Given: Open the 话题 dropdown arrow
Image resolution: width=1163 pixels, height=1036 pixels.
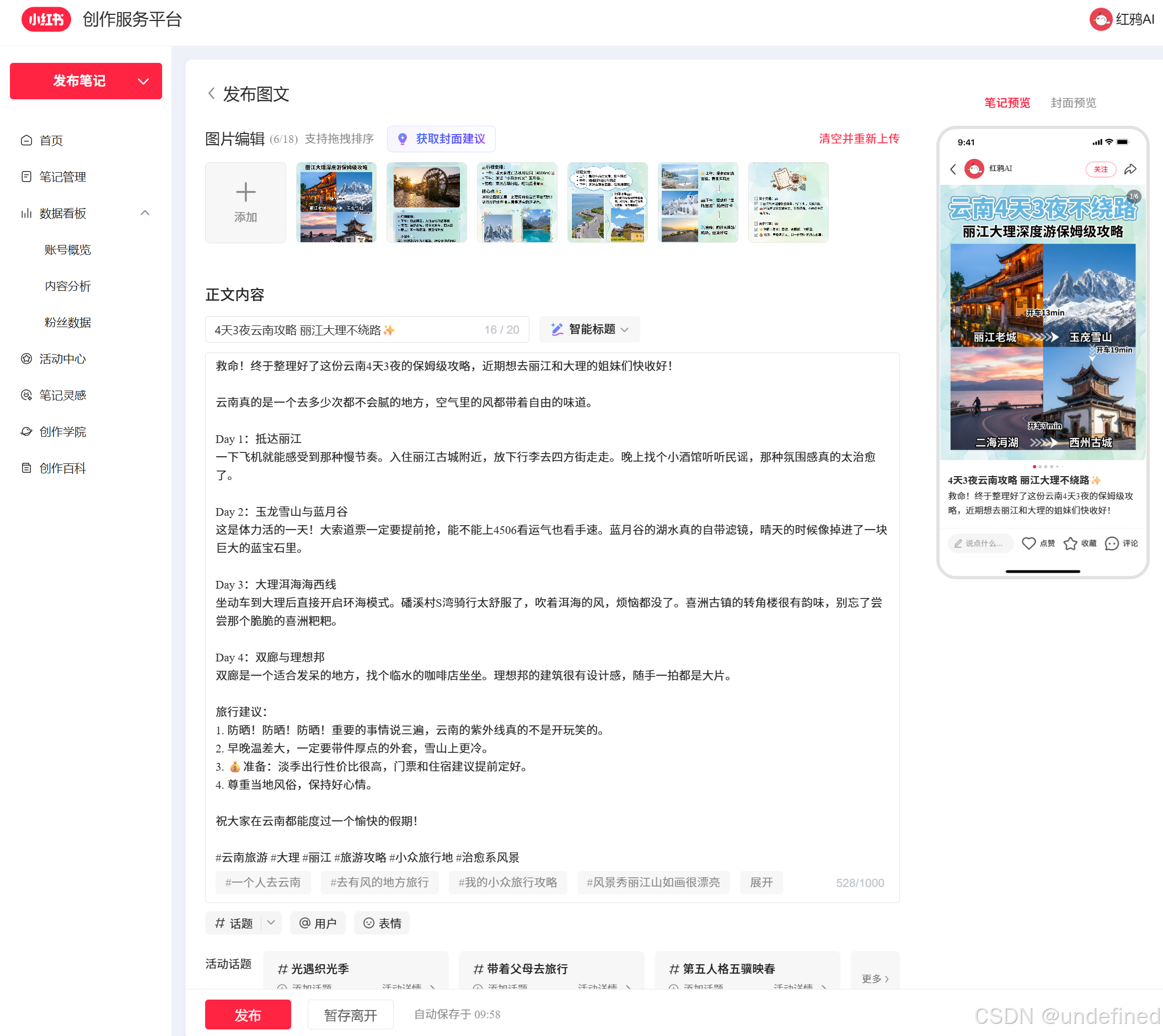Looking at the screenshot, I should click(271, 923).
